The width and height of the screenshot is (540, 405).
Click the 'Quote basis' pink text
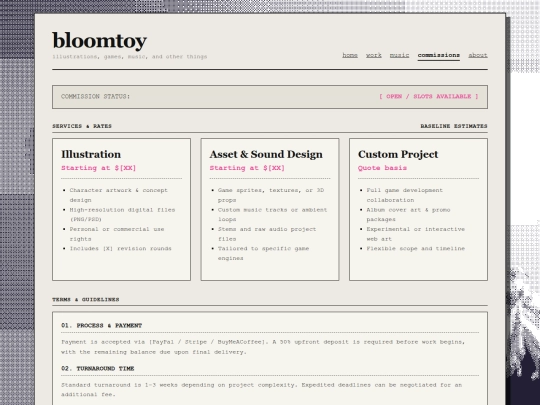coord(382,168)
